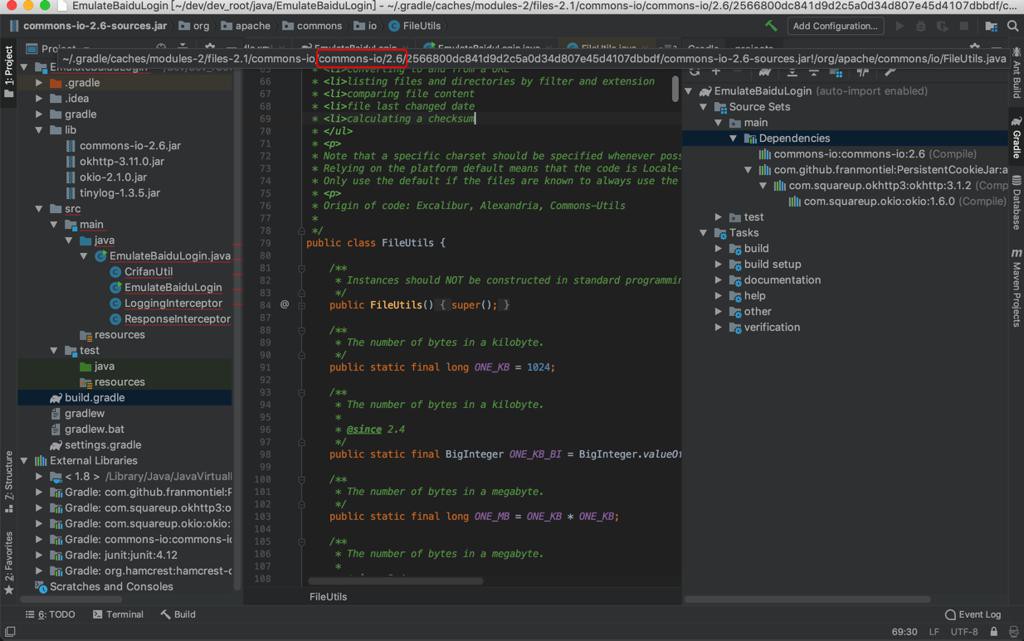Image resolution: width=1024 pixels, height=641 pixels.
Task: Click the CrifanUtil class icon
Action: click(115, 272)
